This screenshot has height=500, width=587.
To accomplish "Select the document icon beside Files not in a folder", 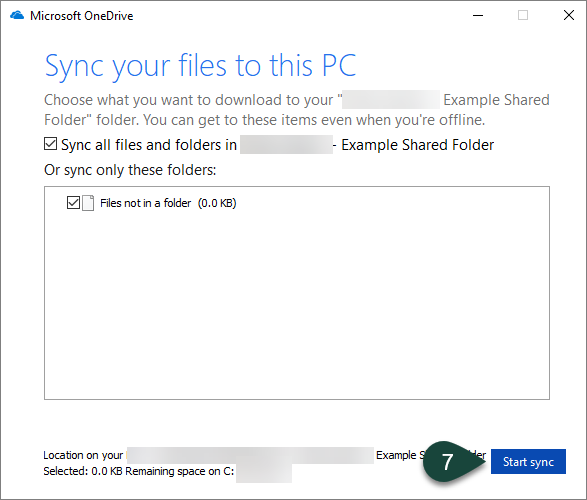I will click(x=88, y=203).
